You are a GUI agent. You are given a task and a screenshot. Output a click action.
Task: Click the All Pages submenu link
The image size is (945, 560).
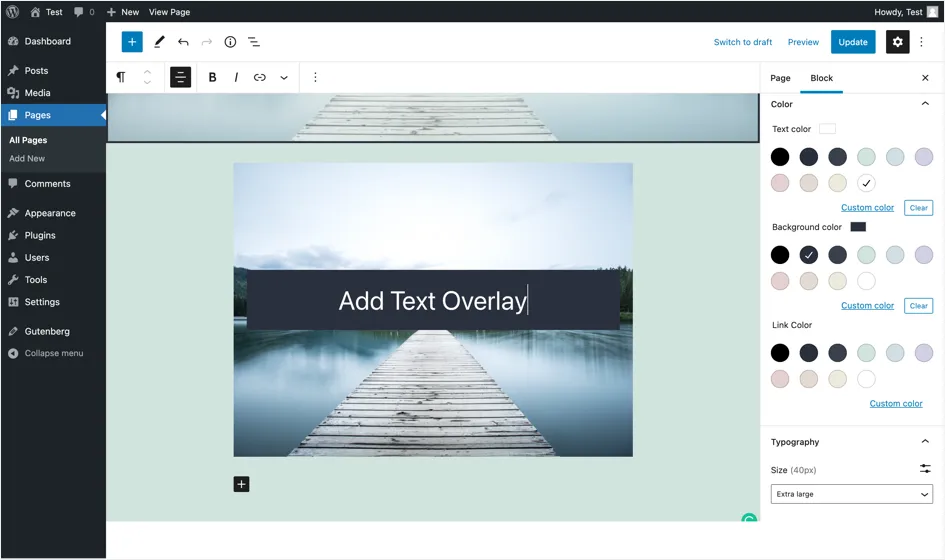point(28,140)
